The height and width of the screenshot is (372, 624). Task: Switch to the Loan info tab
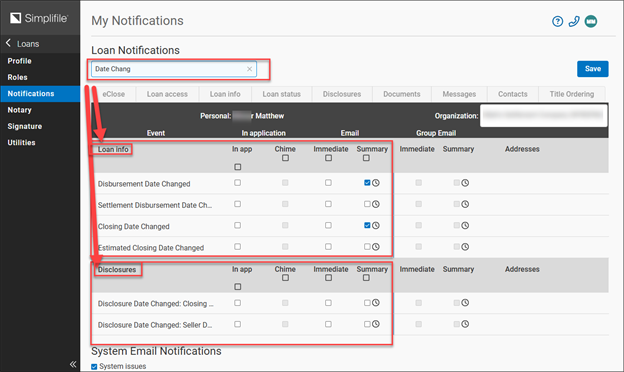pyautogui.click(x=225, y=94)
